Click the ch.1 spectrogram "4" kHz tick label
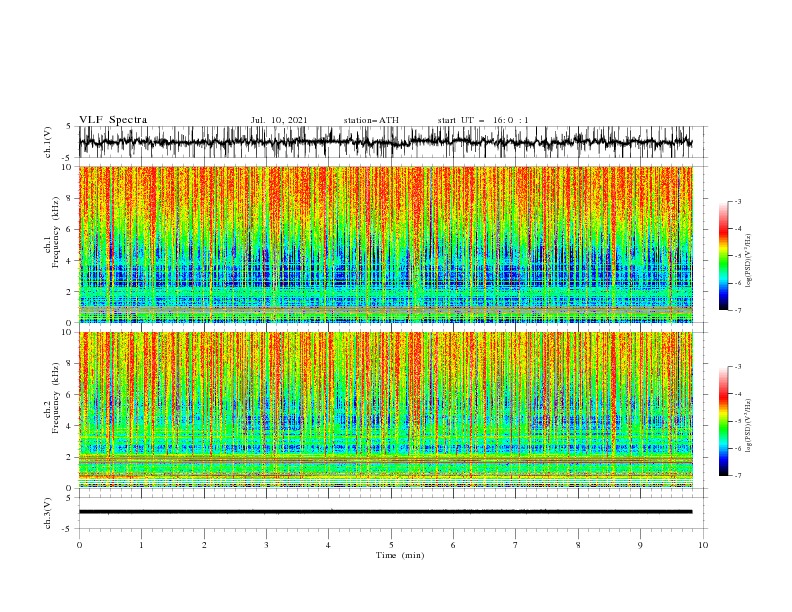Screen dimensions: 792x612 [x=69, y=261]
